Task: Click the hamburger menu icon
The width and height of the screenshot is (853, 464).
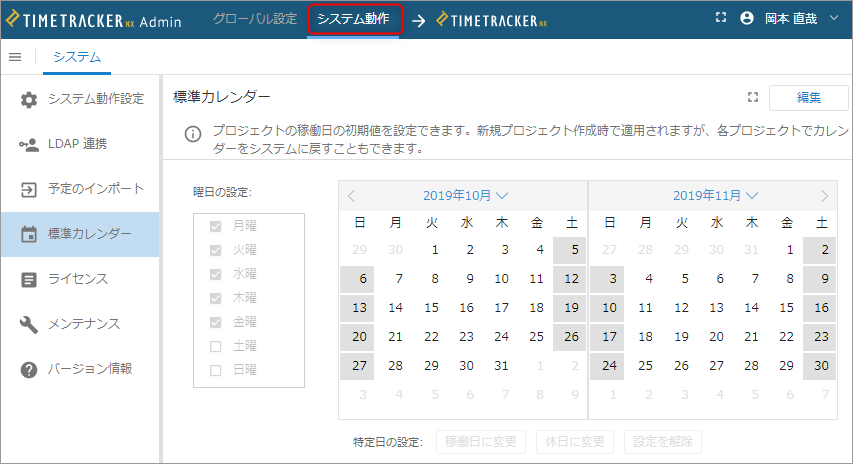Action: [x=15, y=57]
